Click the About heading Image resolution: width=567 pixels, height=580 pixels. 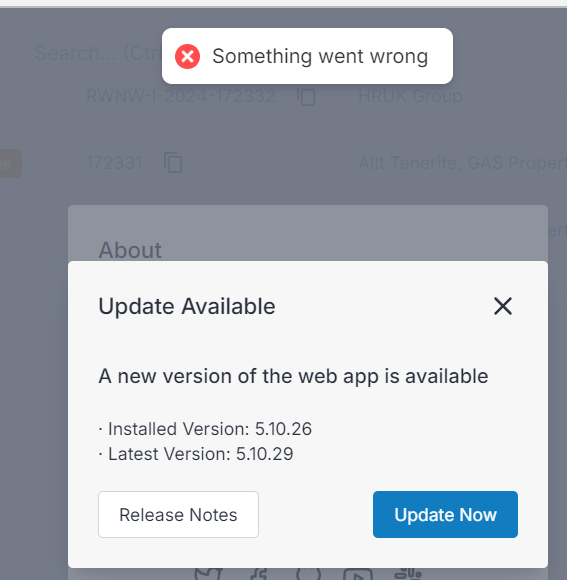130,250
